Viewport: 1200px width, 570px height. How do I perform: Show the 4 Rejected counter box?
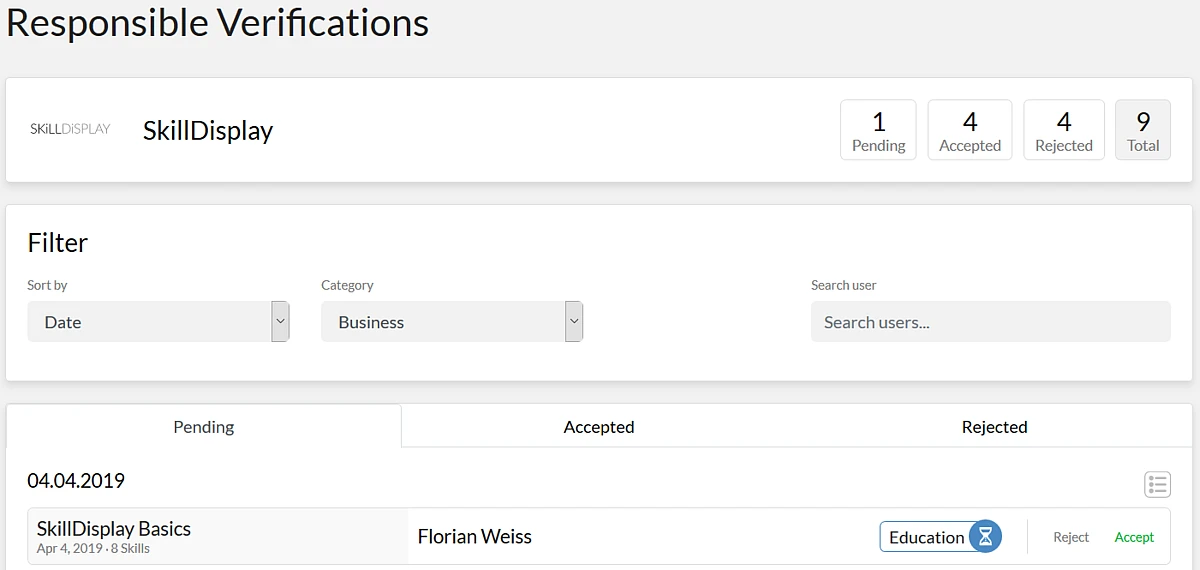point(1063,130)
